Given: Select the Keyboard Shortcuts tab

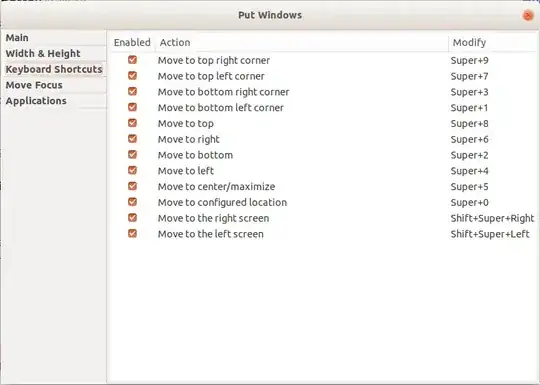Looking at the screenshot, I should point(54,69).
